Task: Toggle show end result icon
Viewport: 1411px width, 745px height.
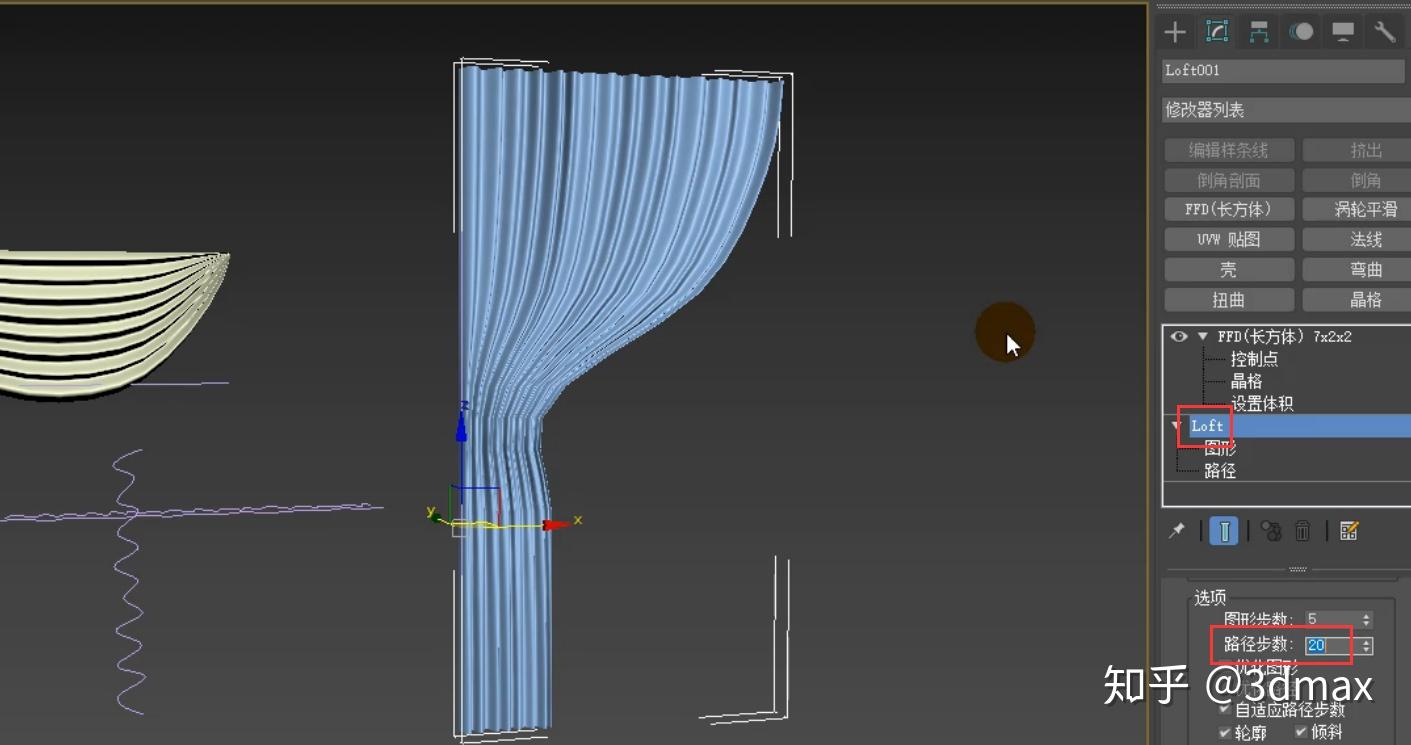Action: click(x=1224, y=530)
